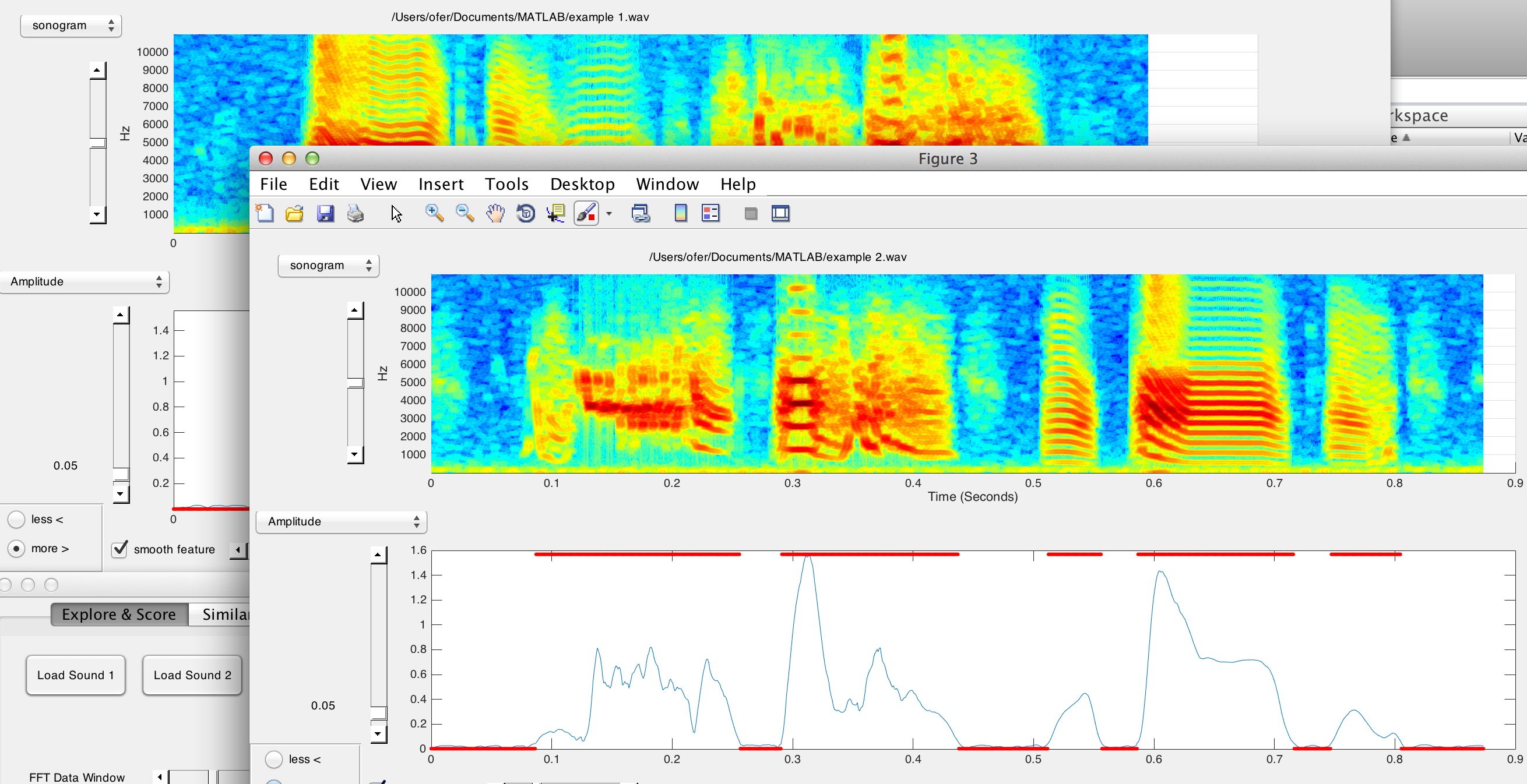Toggle the Brush data tool
1527x784 pixels.
coord(586,213)
